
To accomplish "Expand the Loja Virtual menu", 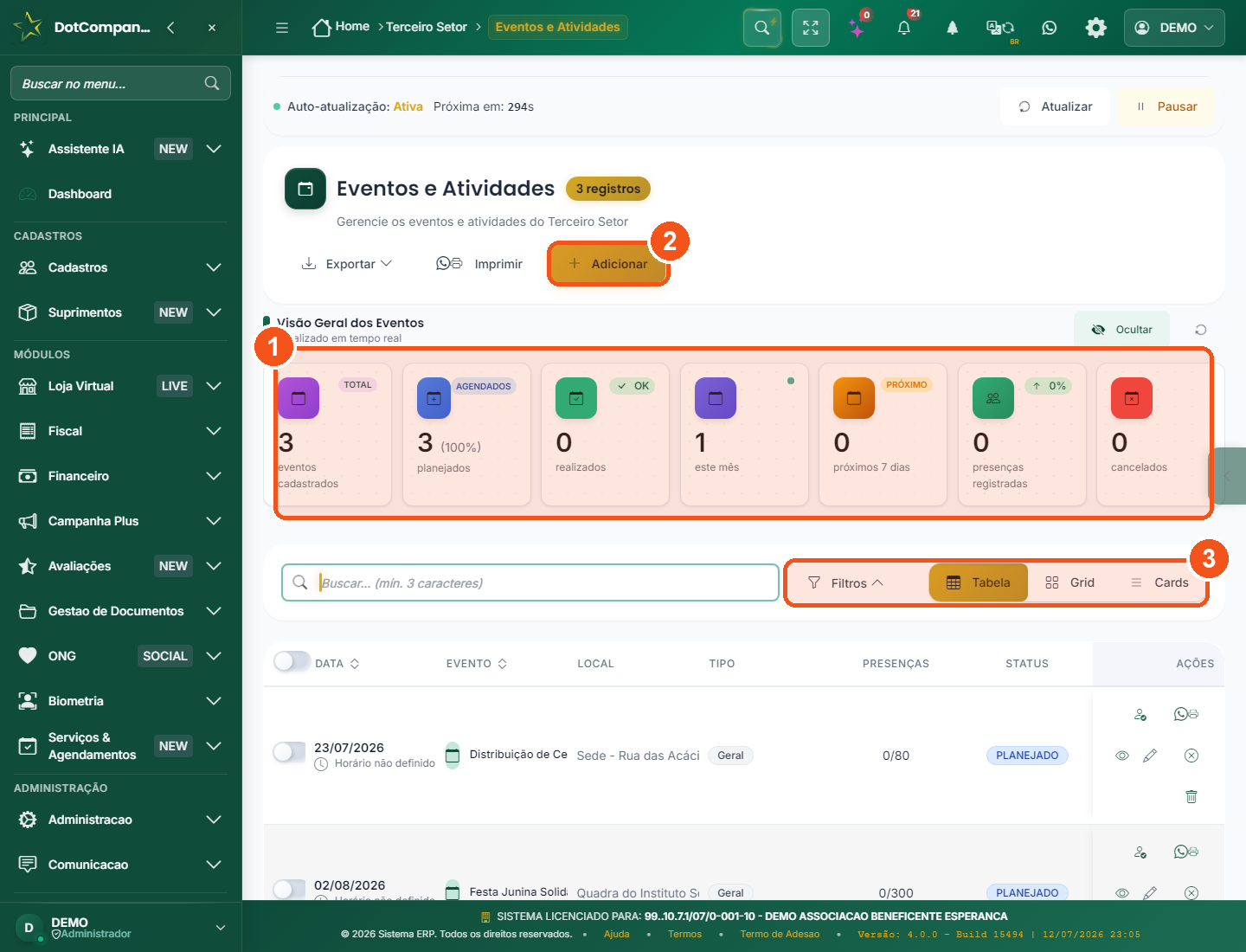I will tap(120, 386).
